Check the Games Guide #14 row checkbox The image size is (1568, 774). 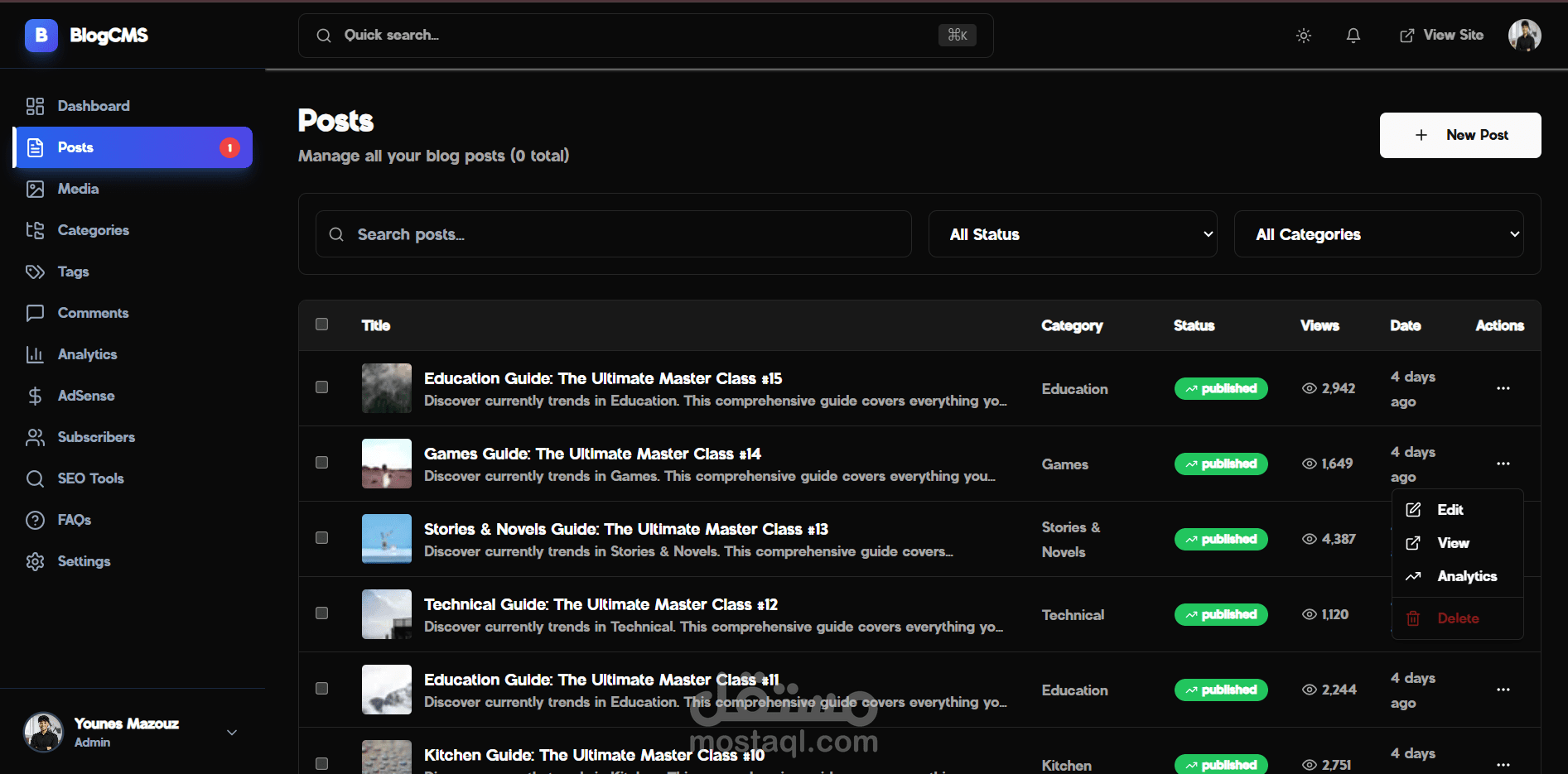tap(322, 463)
